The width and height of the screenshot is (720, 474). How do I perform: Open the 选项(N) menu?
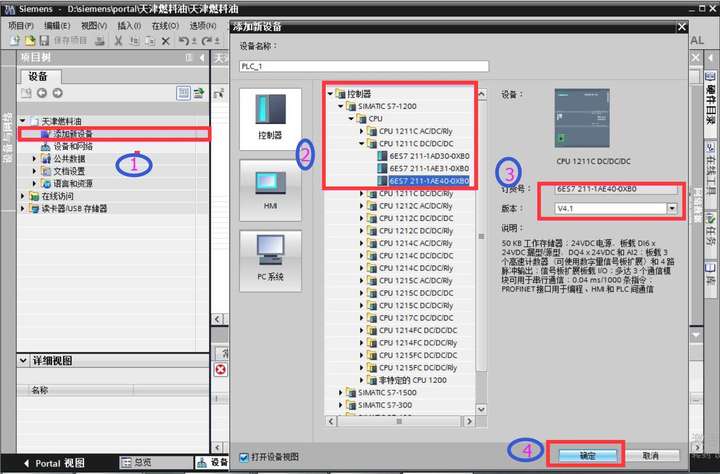[x=202, y=26]
